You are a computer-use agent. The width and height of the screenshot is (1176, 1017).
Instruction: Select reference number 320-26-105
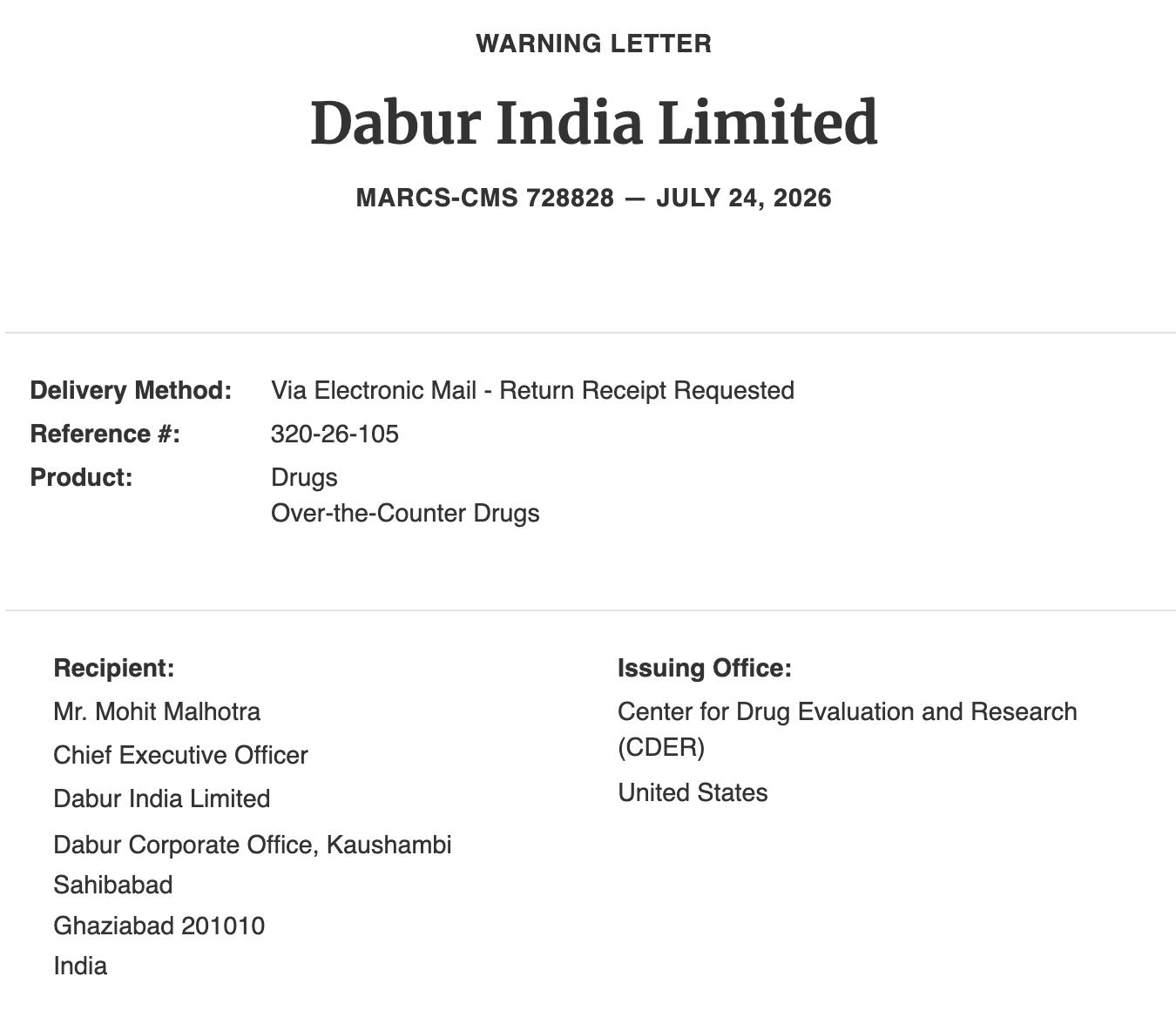335,434
